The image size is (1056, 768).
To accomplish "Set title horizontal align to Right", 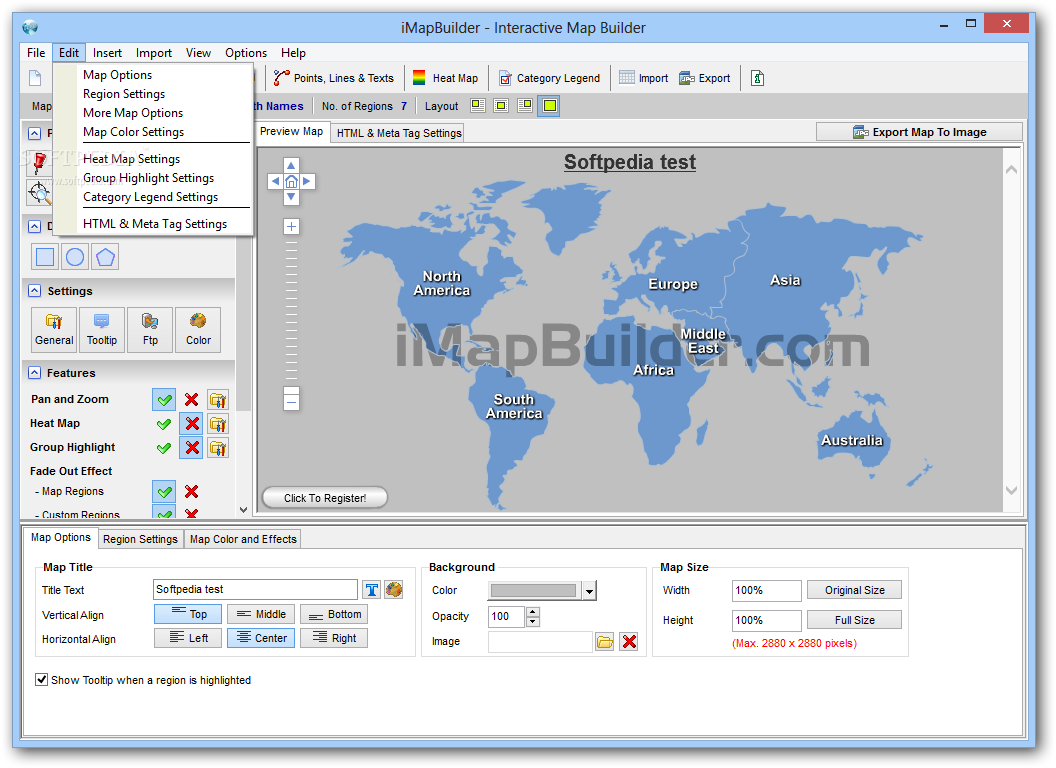I will (x=334, y=638).
